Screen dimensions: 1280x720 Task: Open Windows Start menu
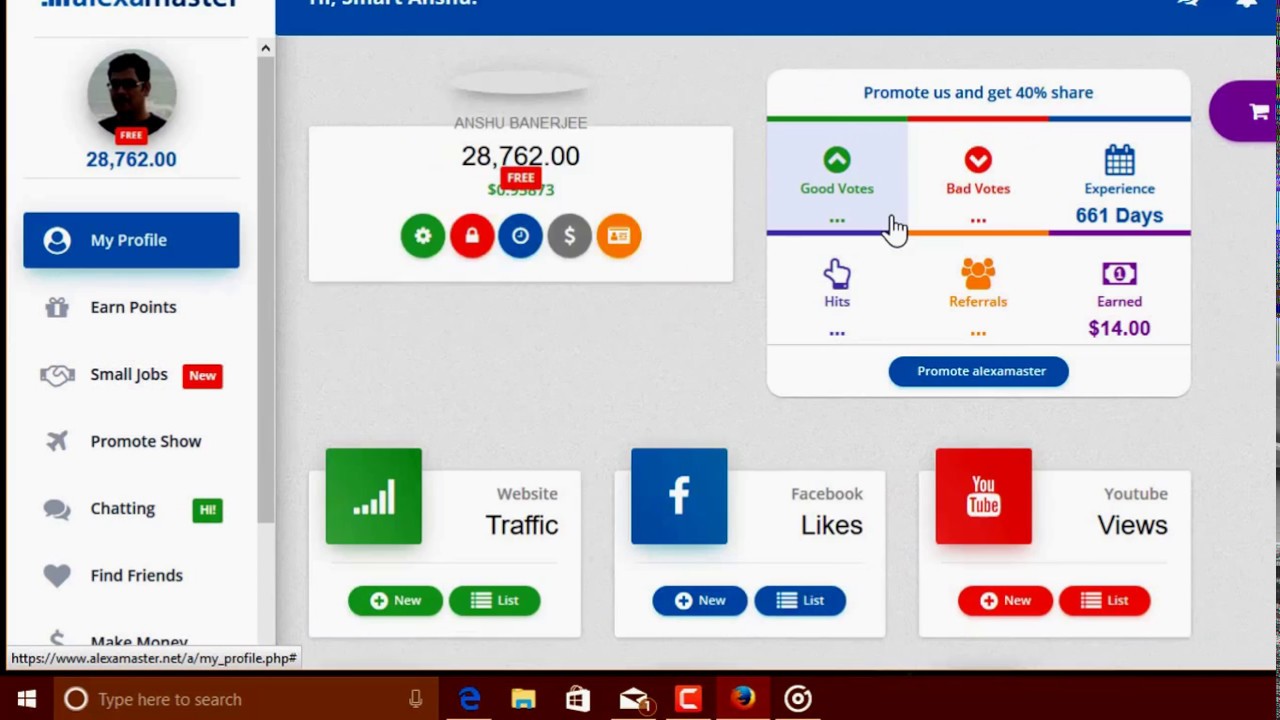27,699
